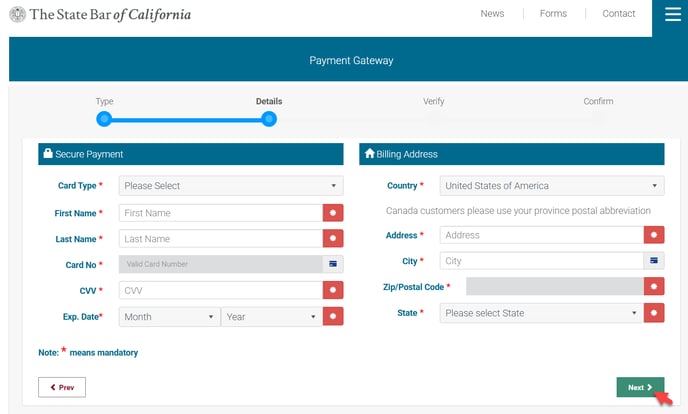Screen dimensions: 688x414
Task: Click red indicator icon beside Zip/Postal Code
Action: (655, 287)
